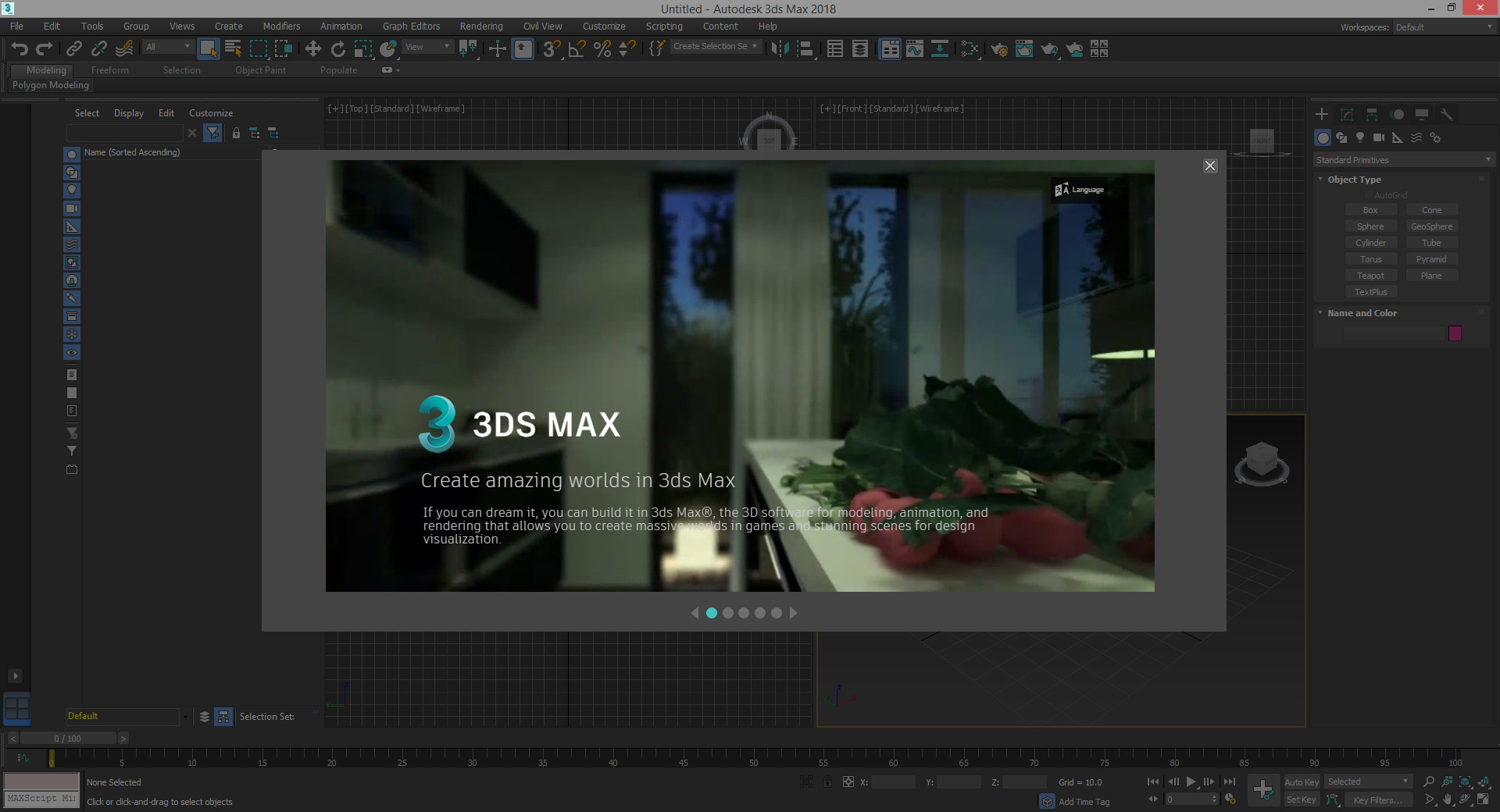The width and height of the screenshot is (1500, 812).
Task: Click the X coordinate input field
Action: coord(893,782)
